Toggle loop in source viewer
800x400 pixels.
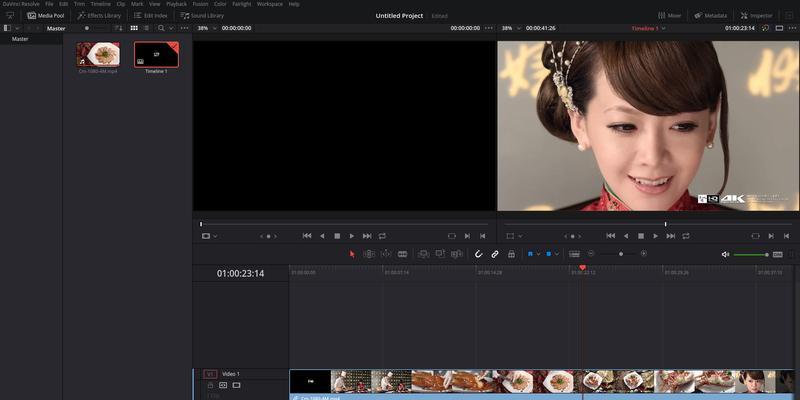point(382,236)
